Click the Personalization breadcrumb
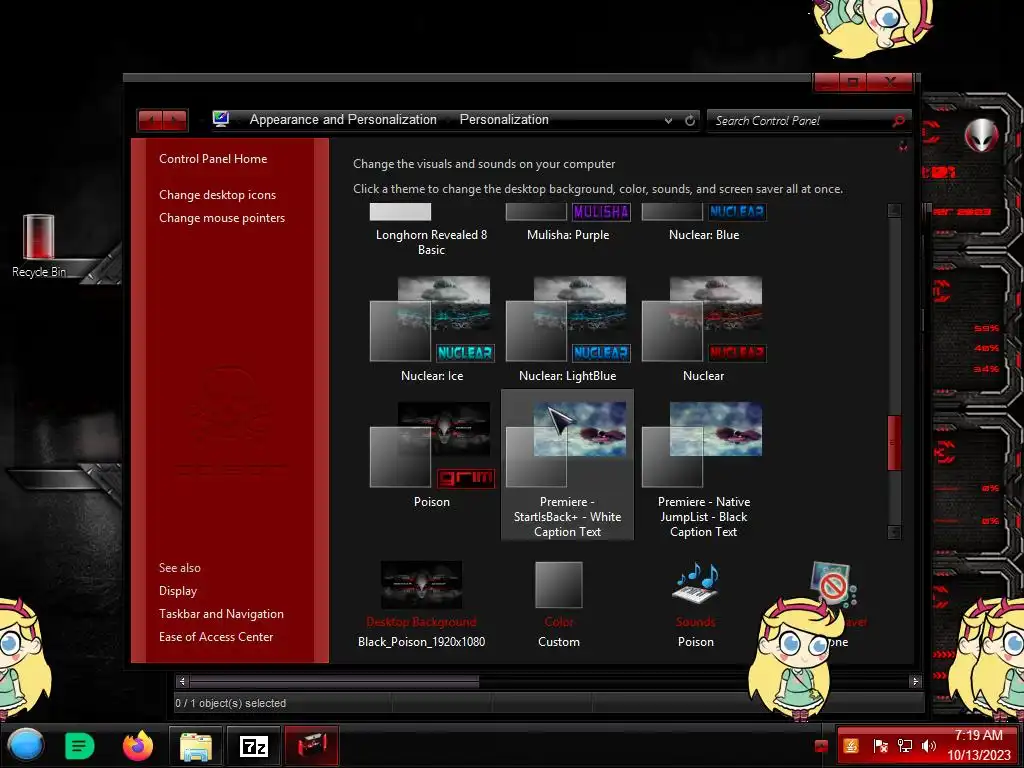This screenshot has width=1024, height=768. 504,120
